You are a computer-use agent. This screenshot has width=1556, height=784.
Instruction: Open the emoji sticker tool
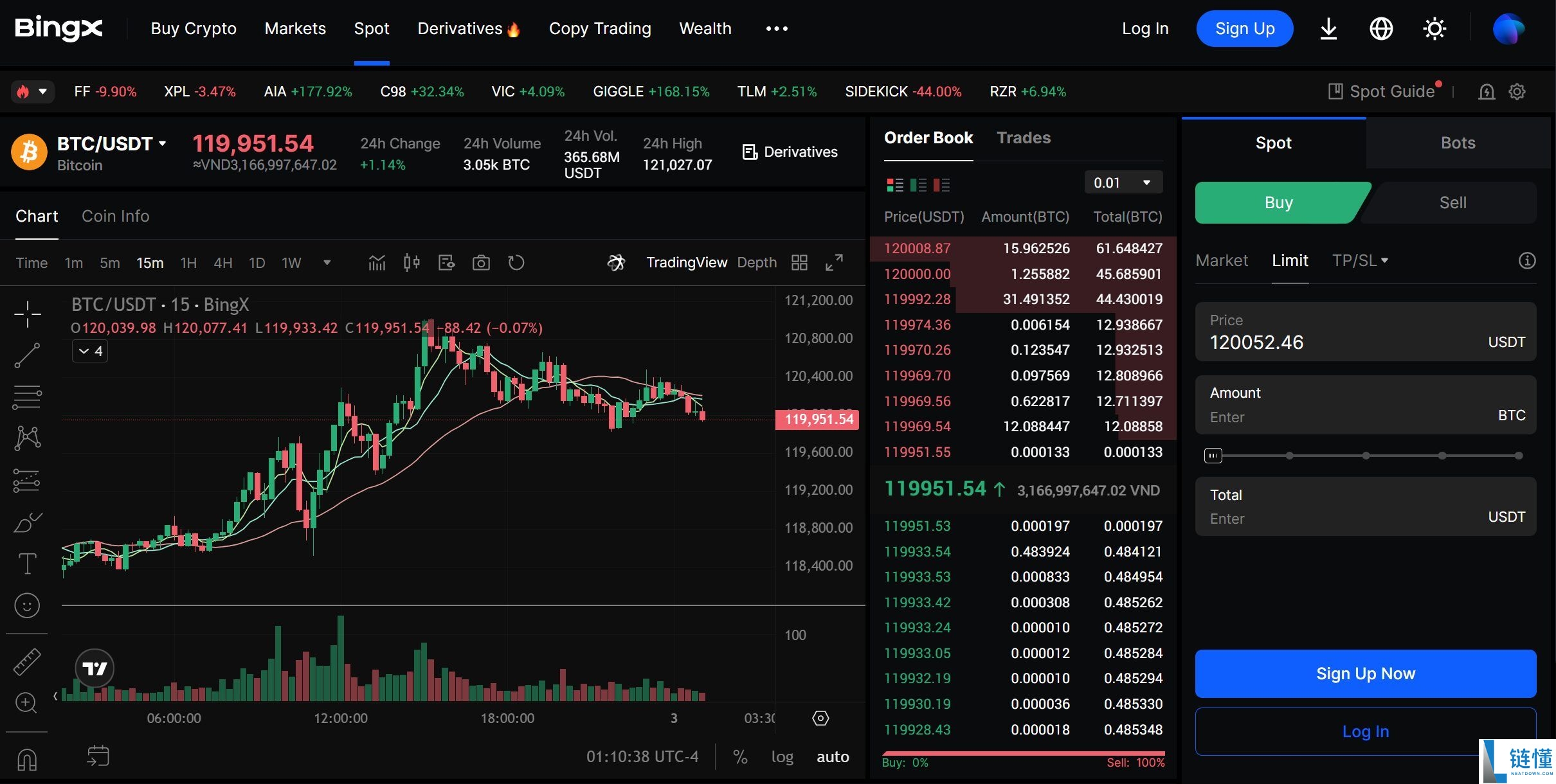click(x=27, y=605)
